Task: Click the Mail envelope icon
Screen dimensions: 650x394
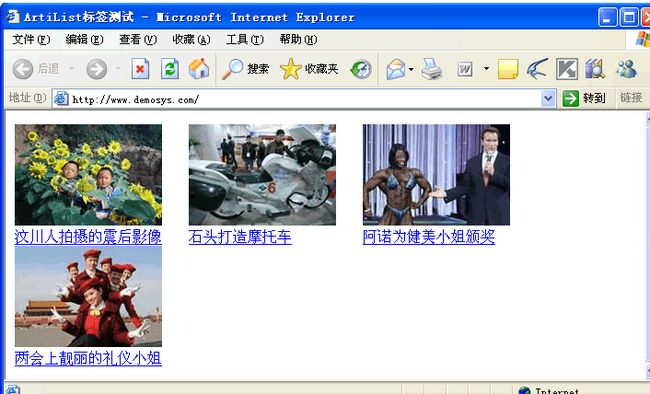Action: 396,69
